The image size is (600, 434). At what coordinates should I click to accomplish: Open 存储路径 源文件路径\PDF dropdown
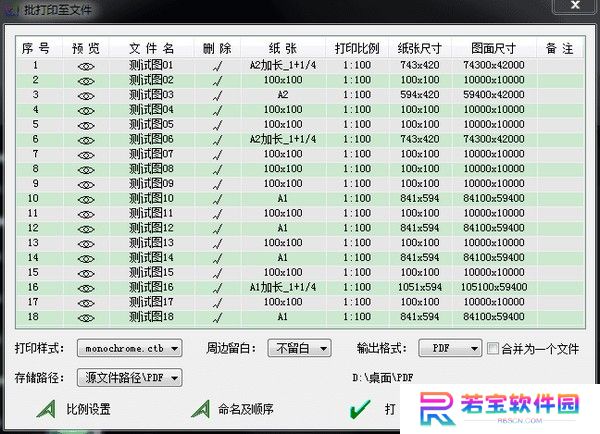(x=129, y=378)
